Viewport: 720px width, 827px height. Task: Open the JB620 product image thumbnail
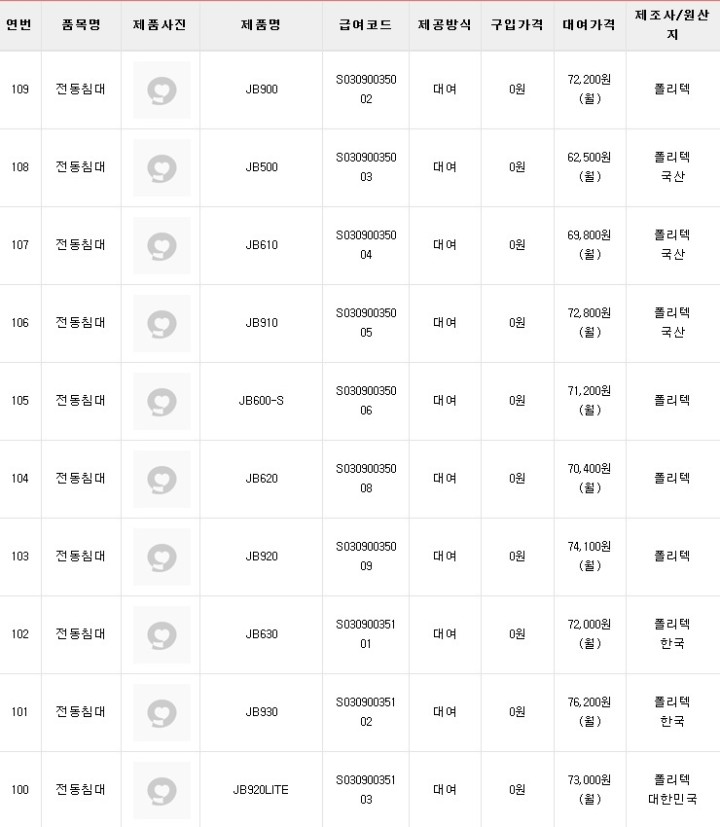point(161,479)
